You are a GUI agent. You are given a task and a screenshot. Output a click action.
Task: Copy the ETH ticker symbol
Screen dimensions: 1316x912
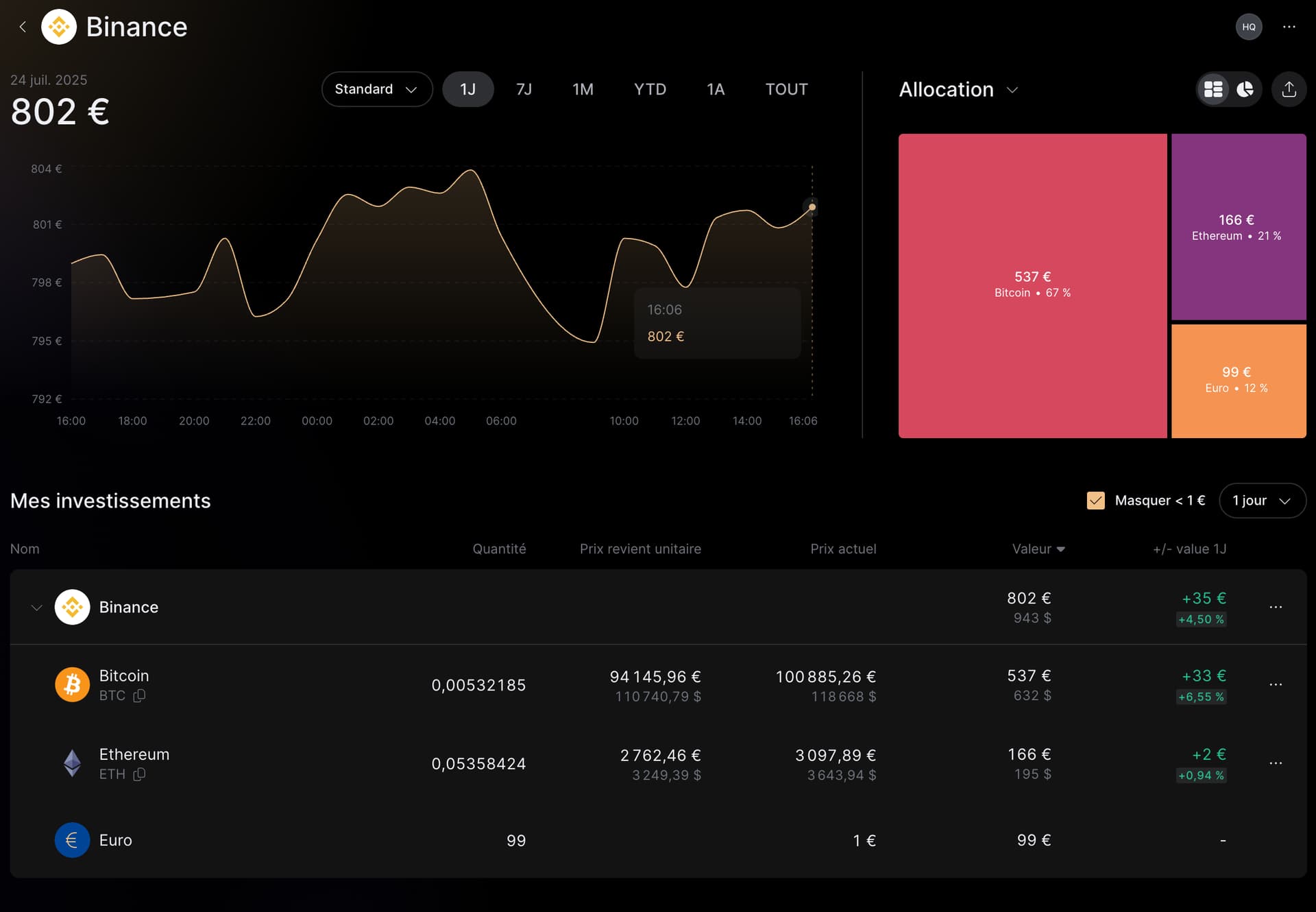pyautogui.click(x=139, y=774)
